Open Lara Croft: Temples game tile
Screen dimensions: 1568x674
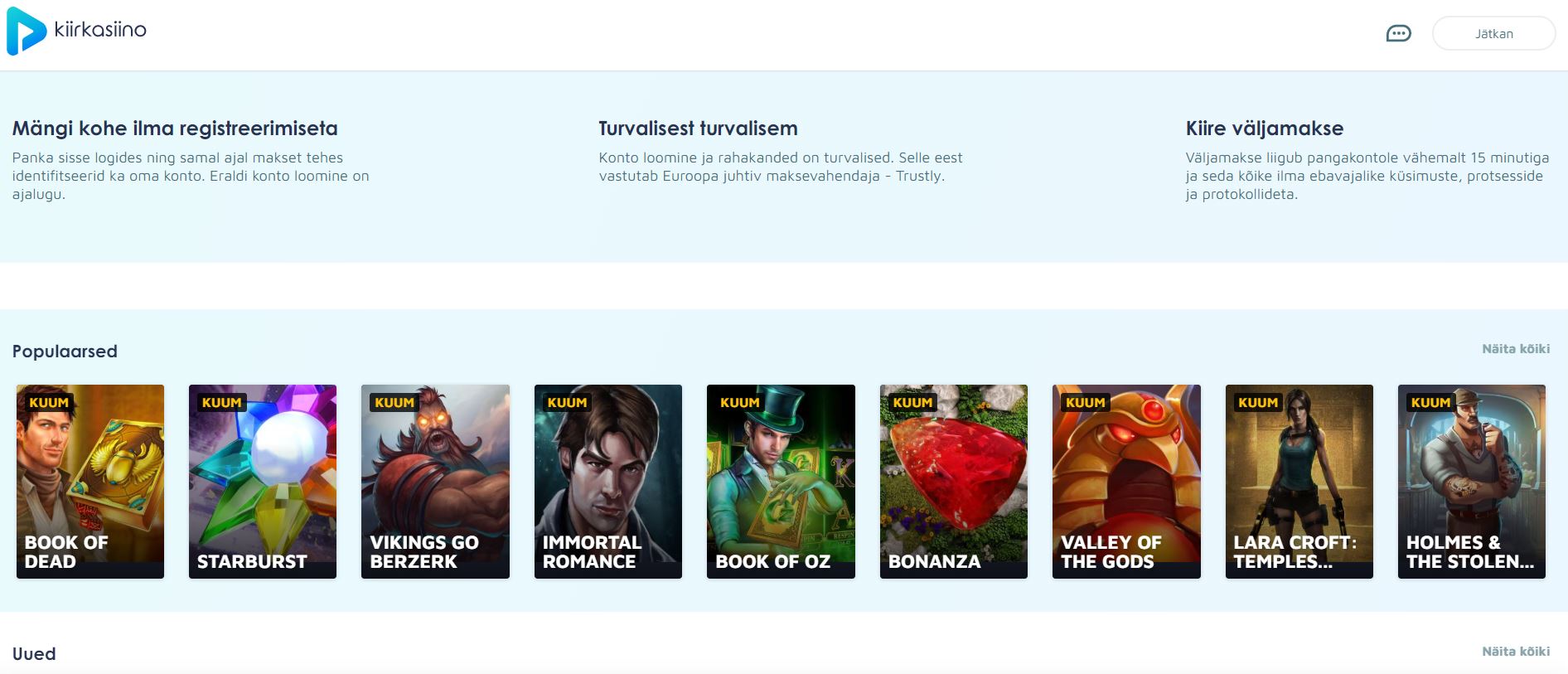(x=1299, y=482)
